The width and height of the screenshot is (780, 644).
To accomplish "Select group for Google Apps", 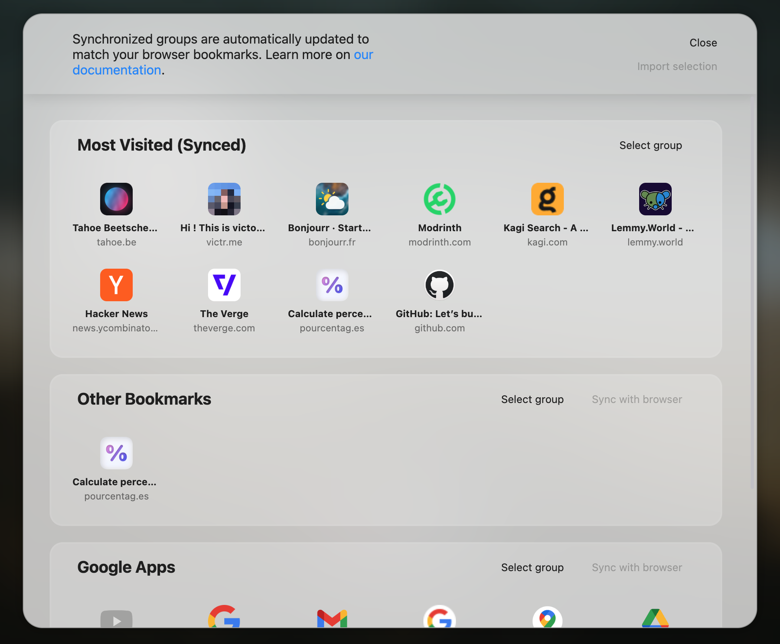I will click(x=532, y=567).
